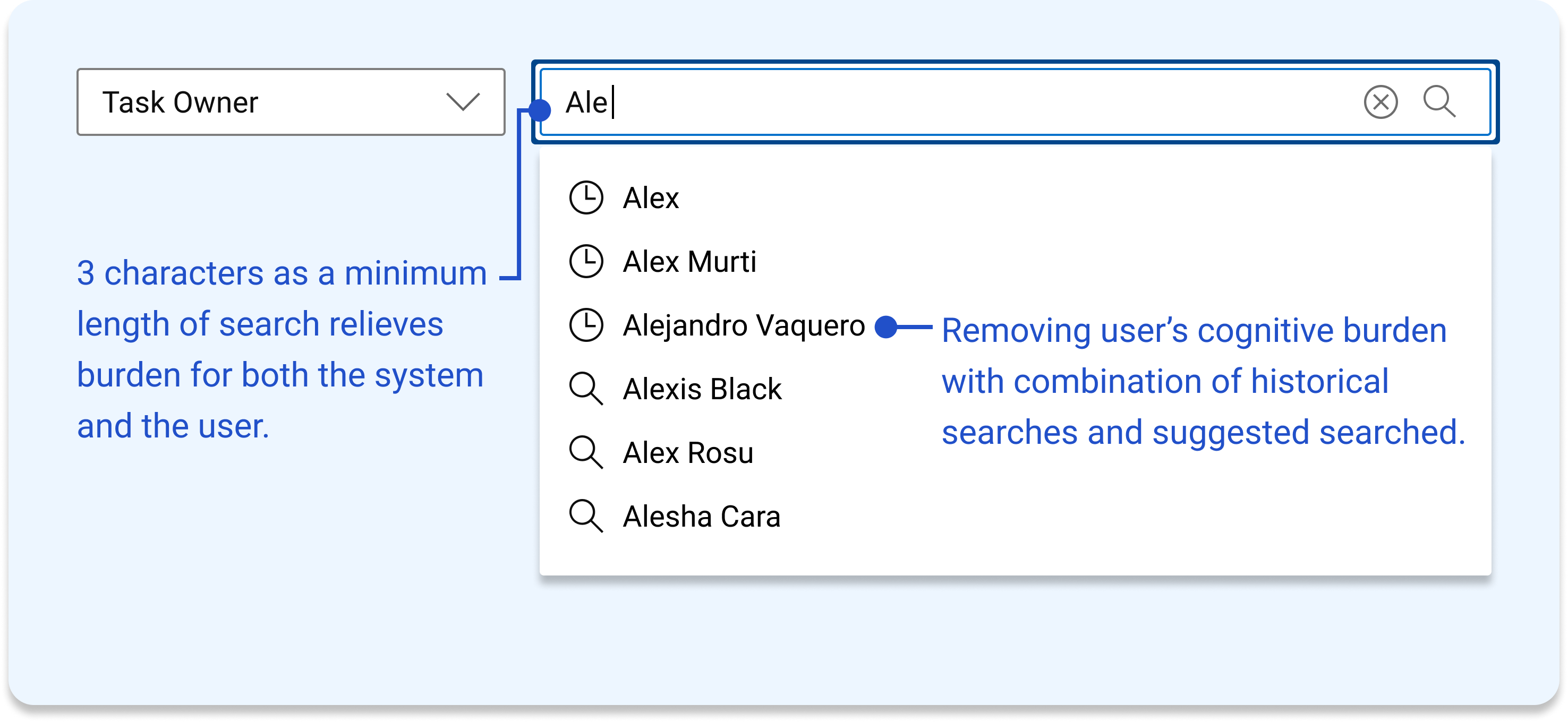Click the magnifier icon beside Alesha Cara
Viewport: 1568px width, 722px height.
(x=585, y=517)
